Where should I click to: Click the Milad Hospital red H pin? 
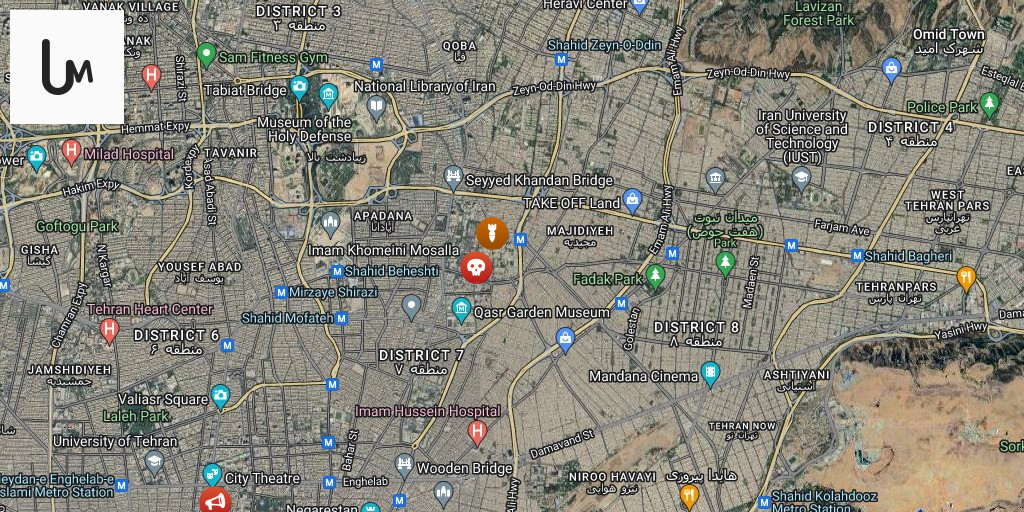(71, 152)
